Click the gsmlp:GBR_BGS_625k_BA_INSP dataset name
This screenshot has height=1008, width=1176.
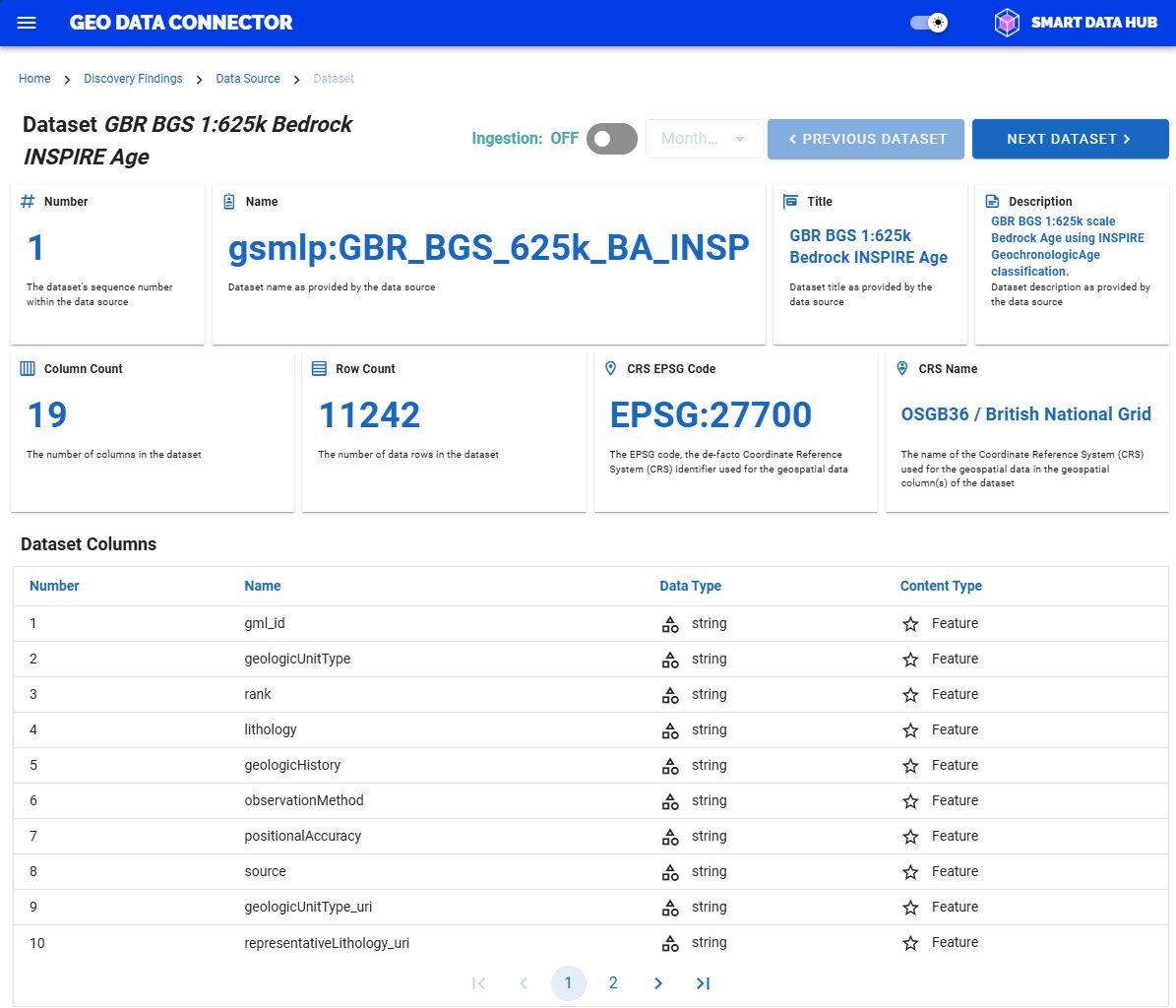[489, 247]
